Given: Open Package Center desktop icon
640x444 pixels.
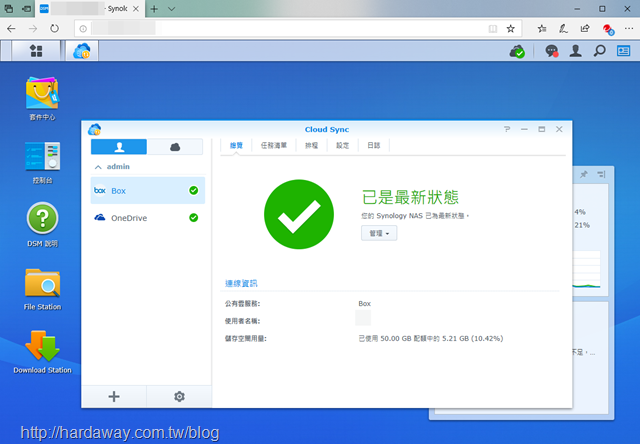Looking at the screenshot, I should pyautogui.click(x=42, y=99).
